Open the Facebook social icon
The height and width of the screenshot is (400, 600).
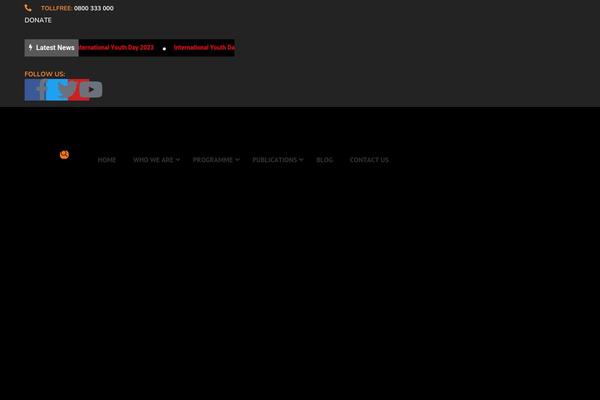pos(35,90)
